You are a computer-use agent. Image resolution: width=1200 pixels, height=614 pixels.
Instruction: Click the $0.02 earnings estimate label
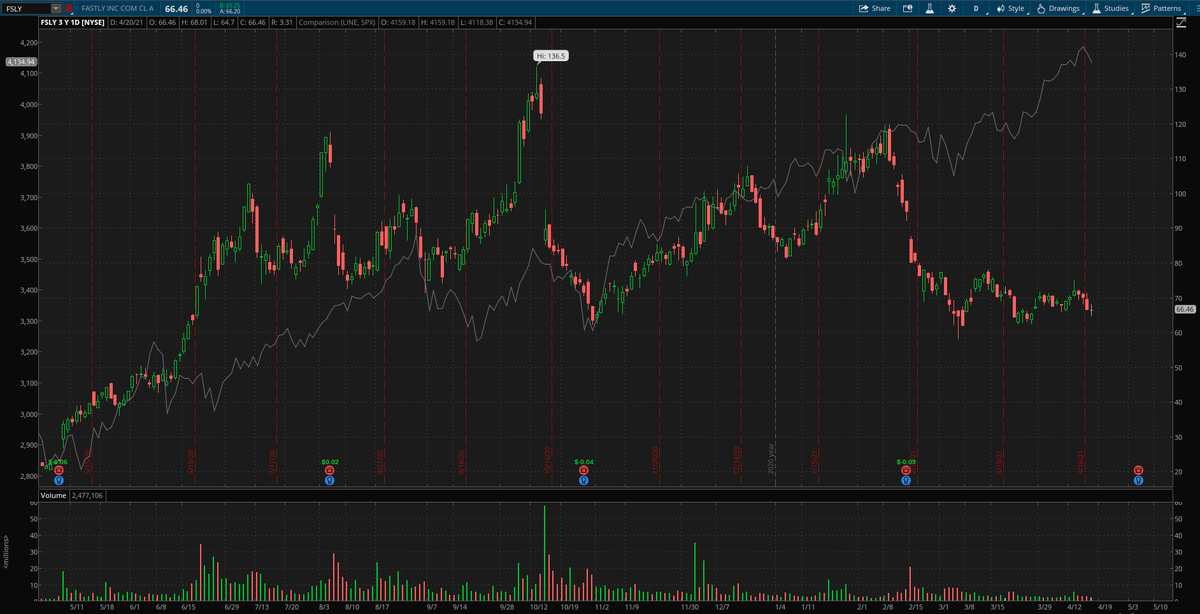pos(330,461)
